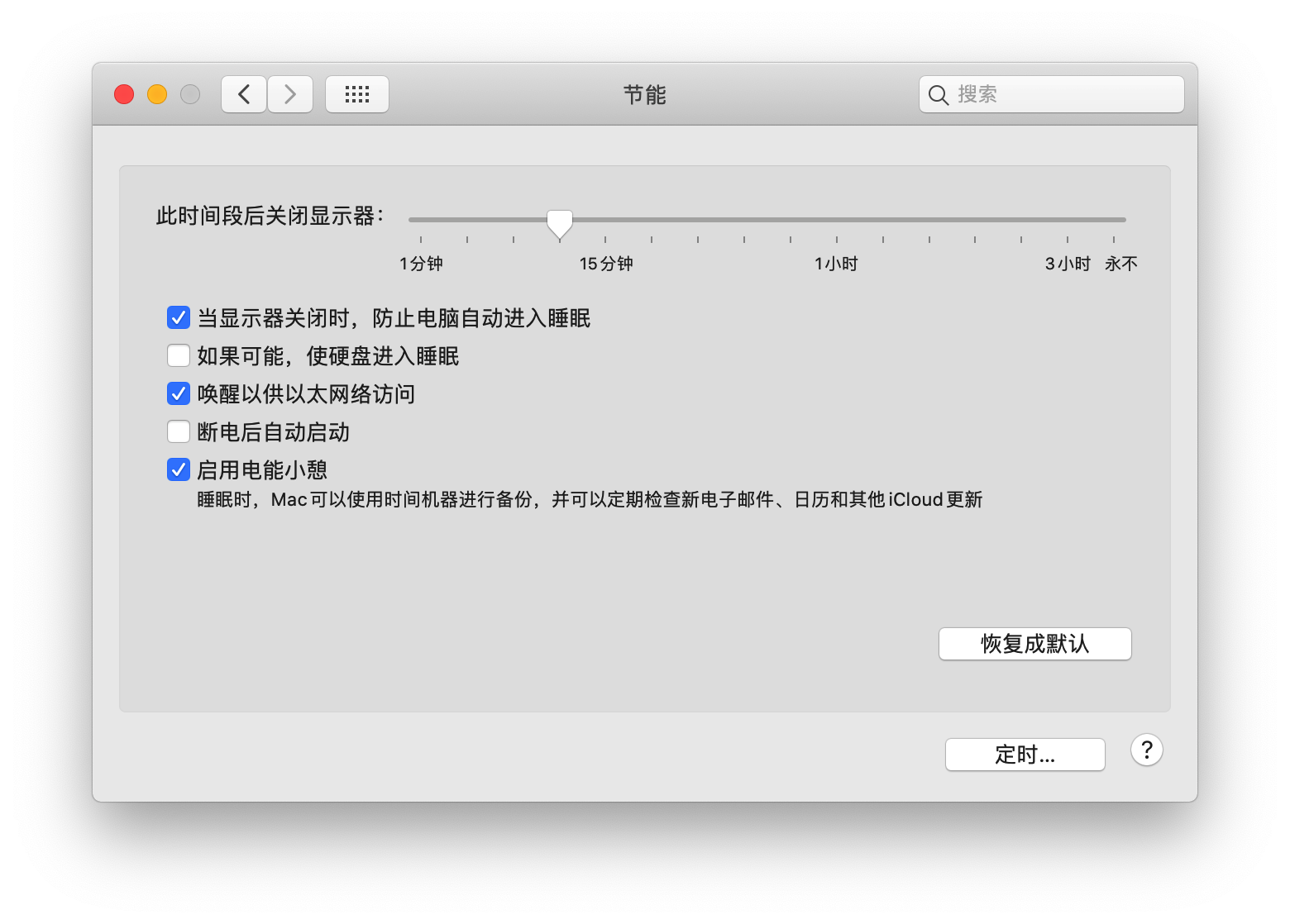Click the Power Nap description text about iCloud
This screenshot has height=924, width=1290.
[x=590, y=499]
